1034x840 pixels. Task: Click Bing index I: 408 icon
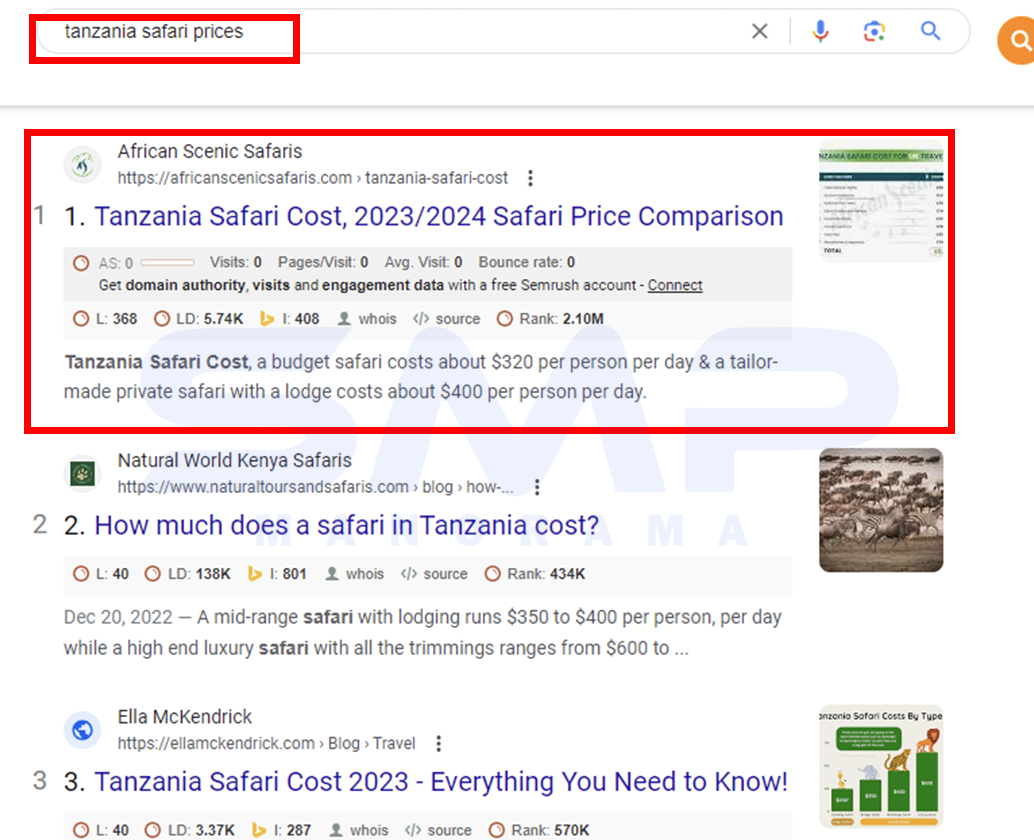pyautogui.click(x=267, y=319)
